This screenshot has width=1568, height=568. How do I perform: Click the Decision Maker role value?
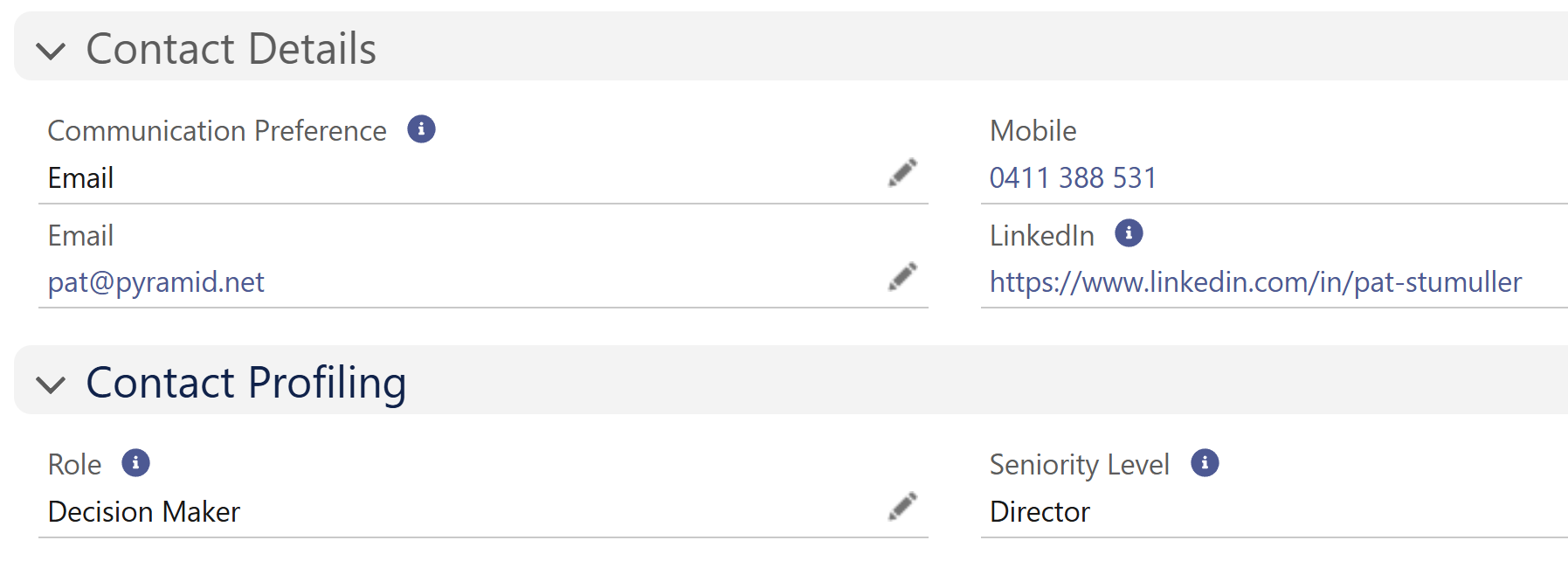pos(143,512)
